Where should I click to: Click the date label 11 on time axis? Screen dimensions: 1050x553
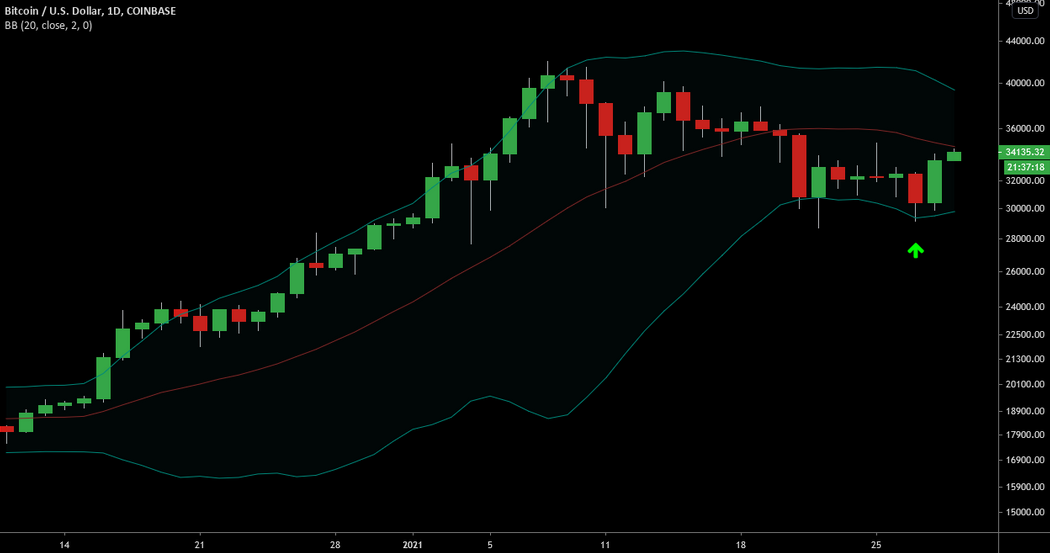click(x=605, y=544)
